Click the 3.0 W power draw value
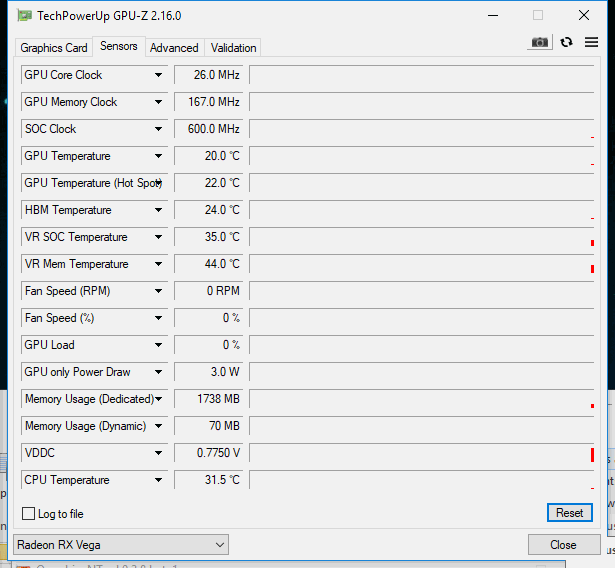 tap(209, 372)
